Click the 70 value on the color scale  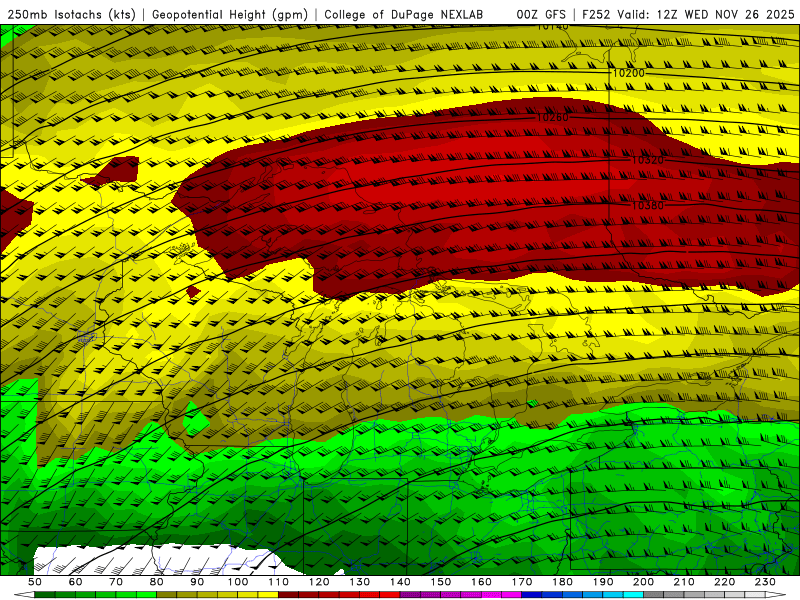[116, 582]
